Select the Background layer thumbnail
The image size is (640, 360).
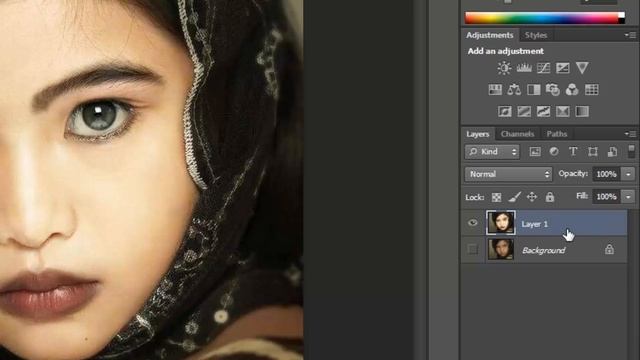[501, 249]
